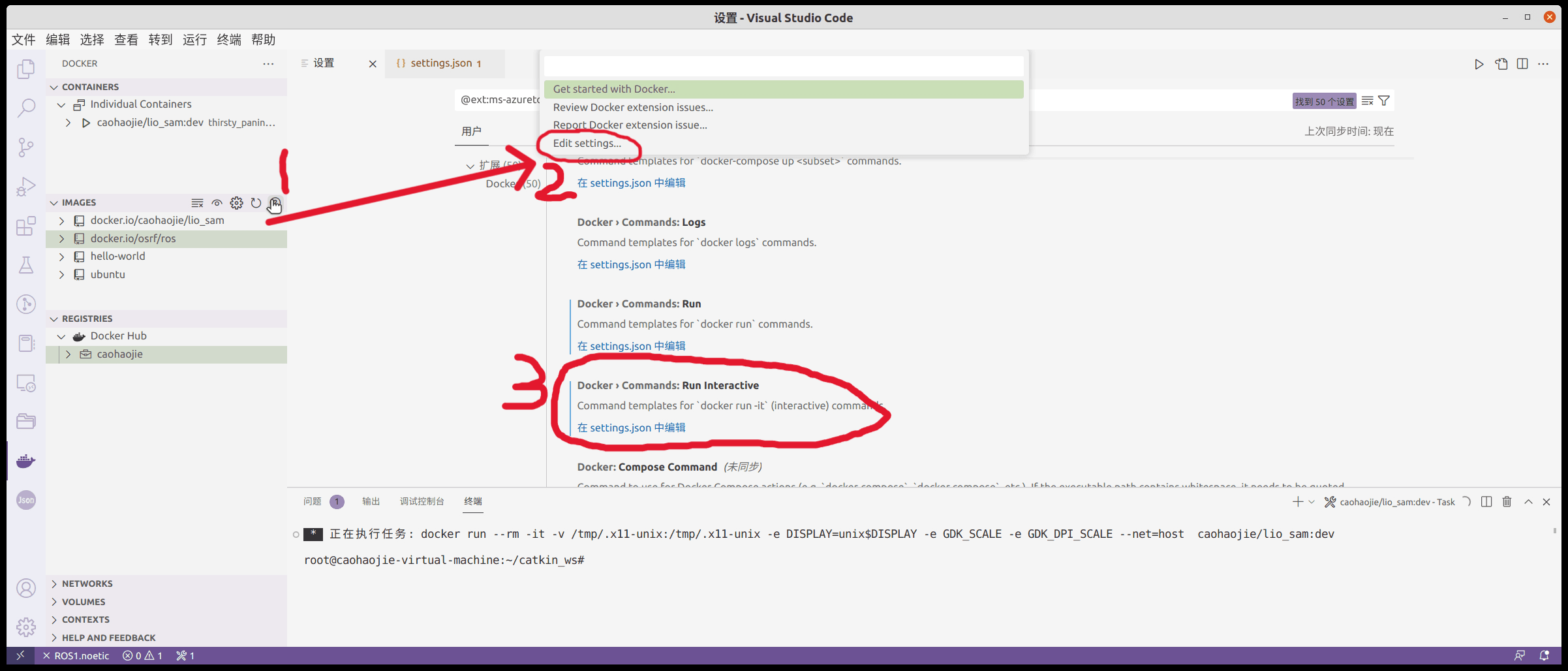The width and height of the screenshot is (1568, 671).
Task: Collapse the CONTAINERS section
Action: tap(54, 87)
